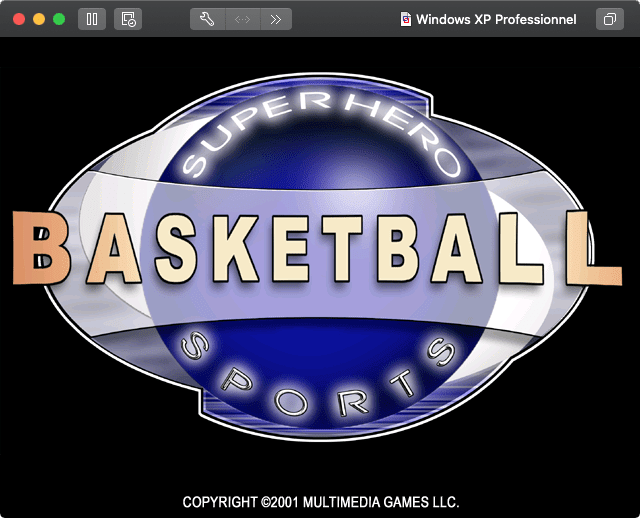640x518 pixels.
Task: Click the VM document icon beside title
Action: pyautogui.click(x=405, y=19)
